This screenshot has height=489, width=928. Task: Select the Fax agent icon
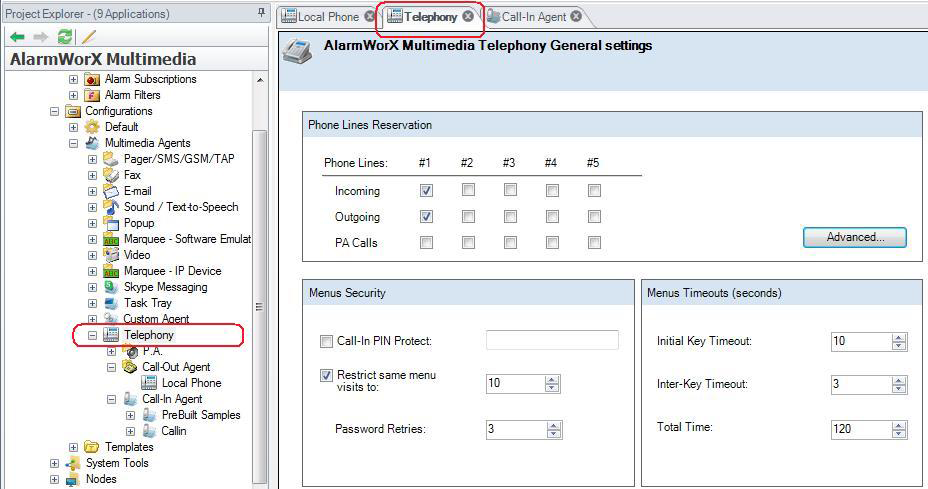point(111,175)
